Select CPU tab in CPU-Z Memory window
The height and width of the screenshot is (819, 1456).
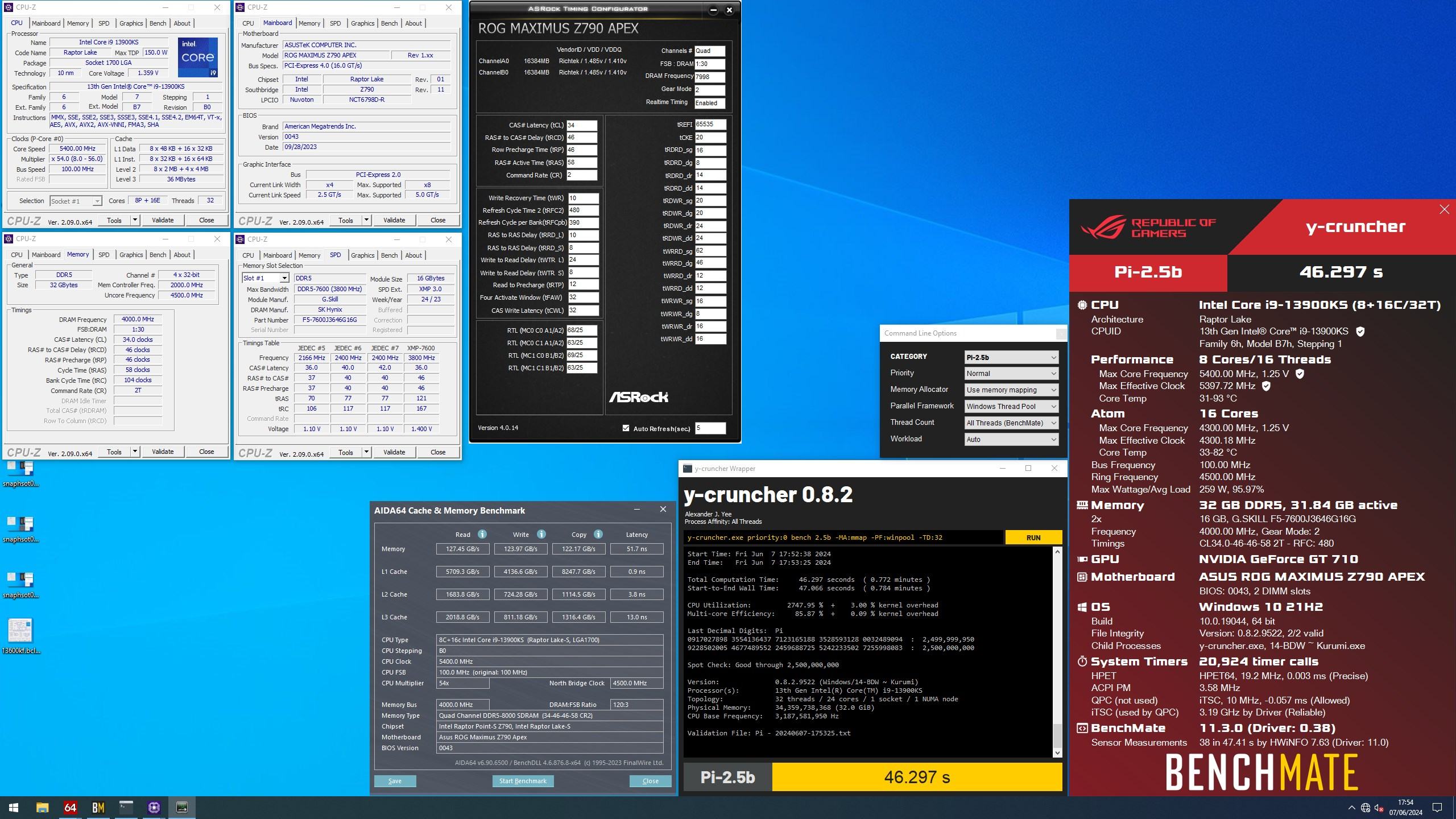click(16, 255)
